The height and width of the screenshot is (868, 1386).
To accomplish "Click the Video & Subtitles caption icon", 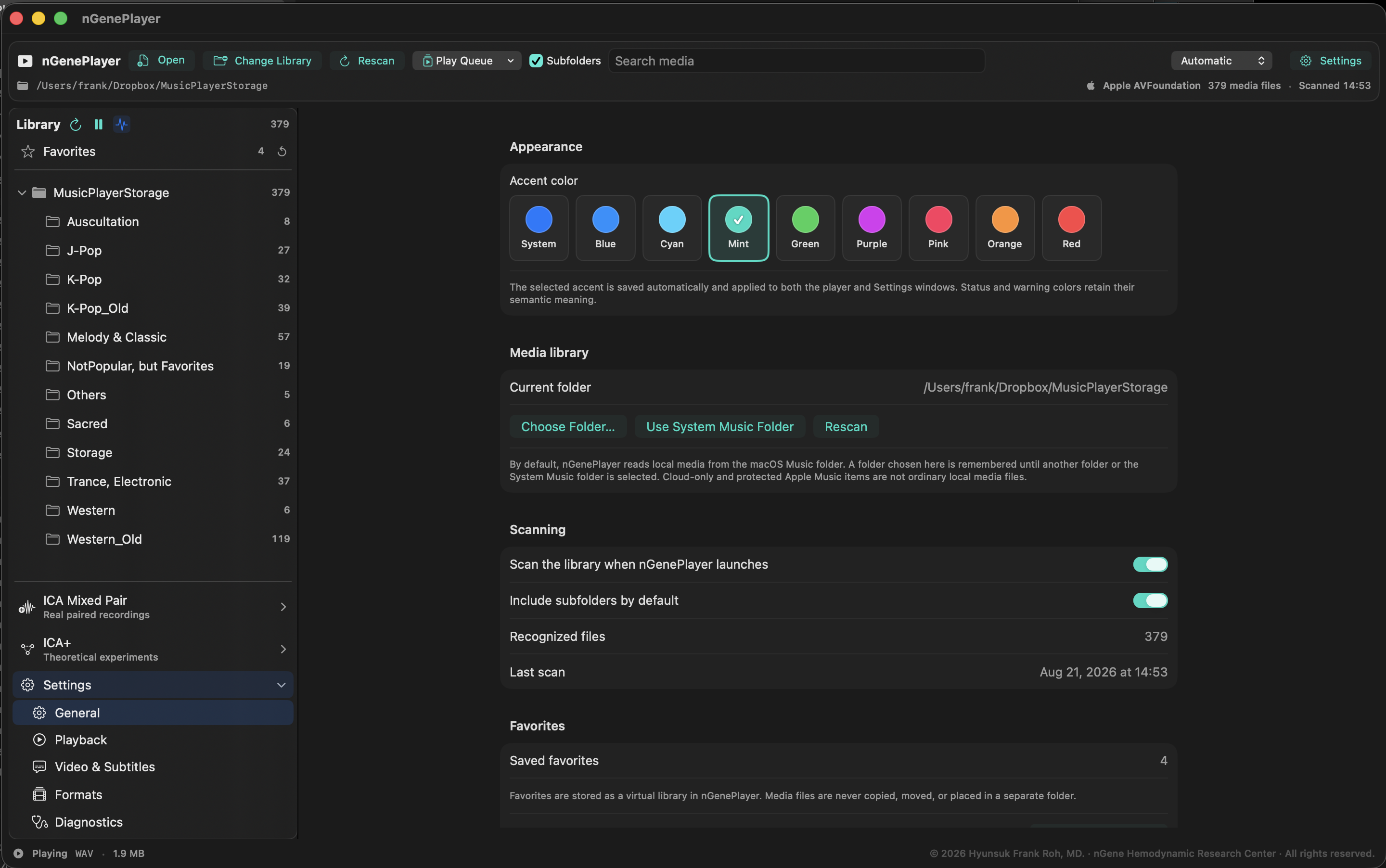I will pyautogui.click(x=39, y=767).
